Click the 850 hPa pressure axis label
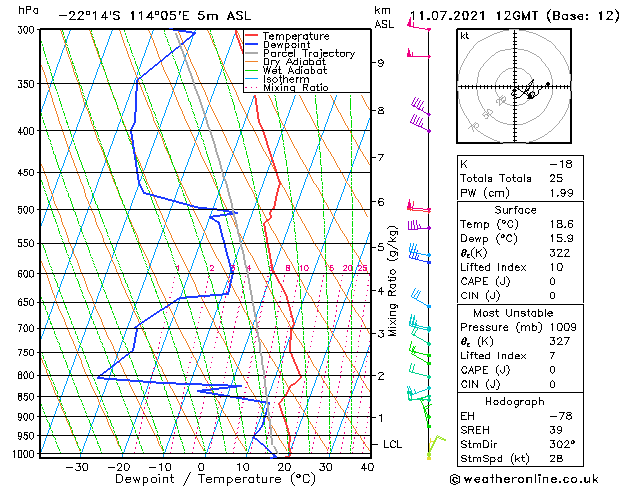 coord(27,397)
